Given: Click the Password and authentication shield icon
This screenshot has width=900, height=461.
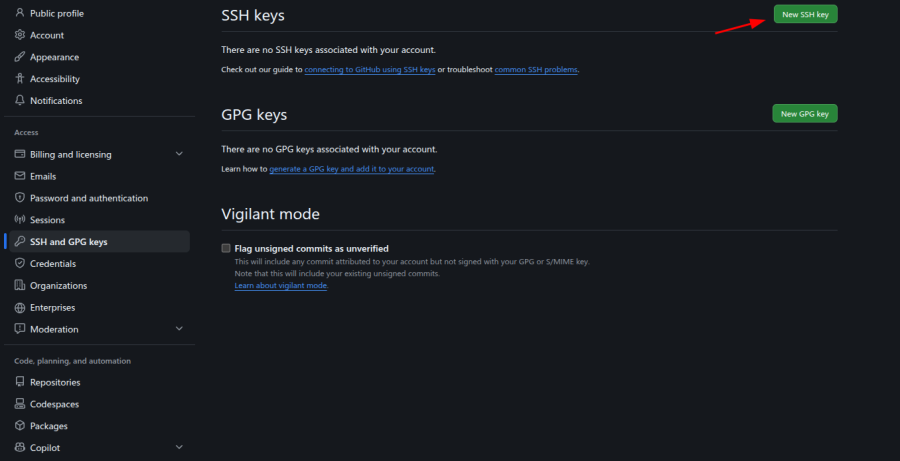Looking at the screenshot, I should (20, 198).
